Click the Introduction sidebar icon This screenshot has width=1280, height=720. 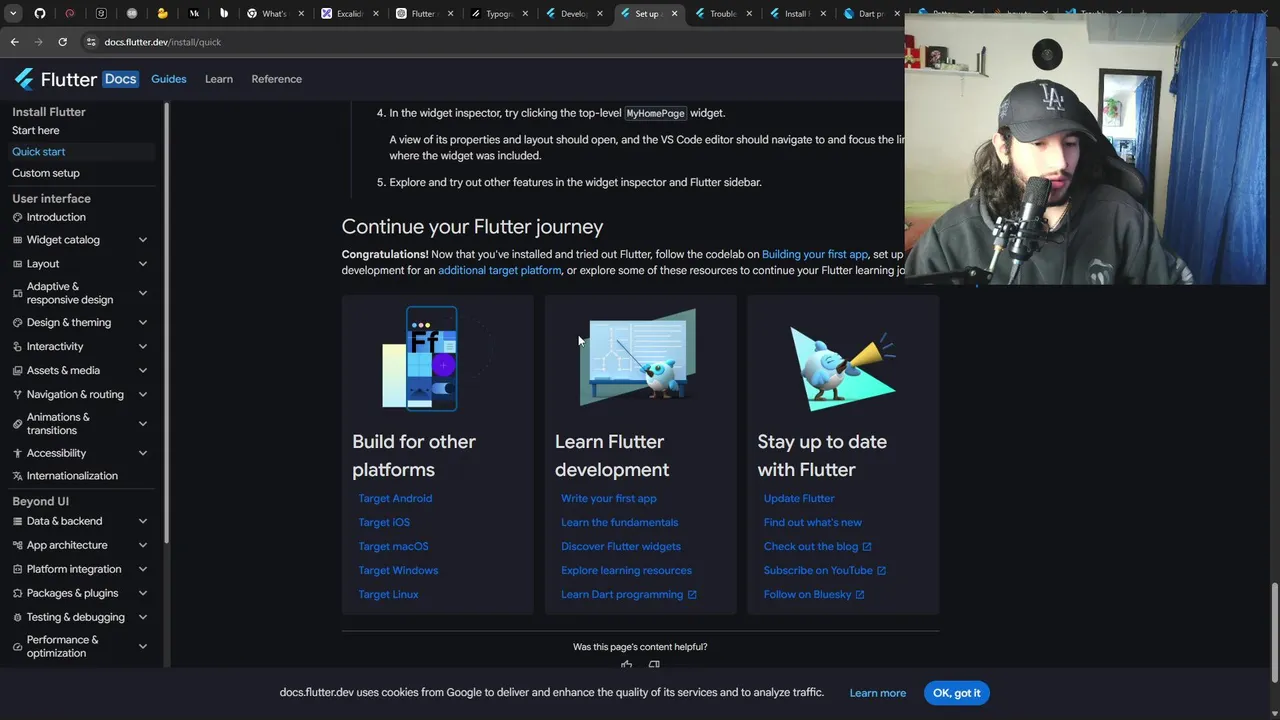tap(17, 217)
